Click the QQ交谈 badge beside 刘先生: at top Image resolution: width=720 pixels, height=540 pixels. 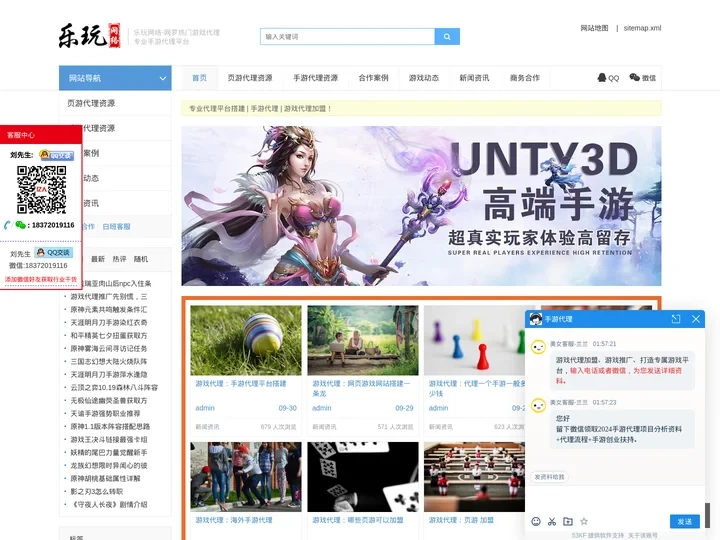click(x=56, y=155)
